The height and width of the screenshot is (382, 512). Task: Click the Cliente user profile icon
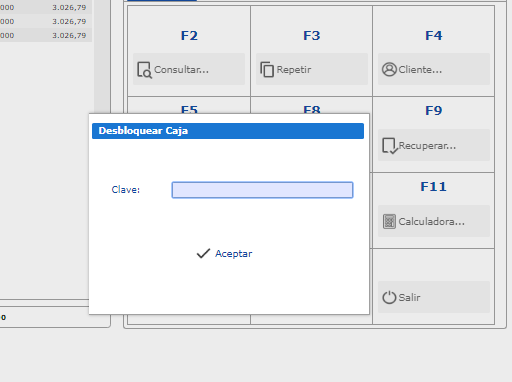pyautogui.click(x=389, y=69)
